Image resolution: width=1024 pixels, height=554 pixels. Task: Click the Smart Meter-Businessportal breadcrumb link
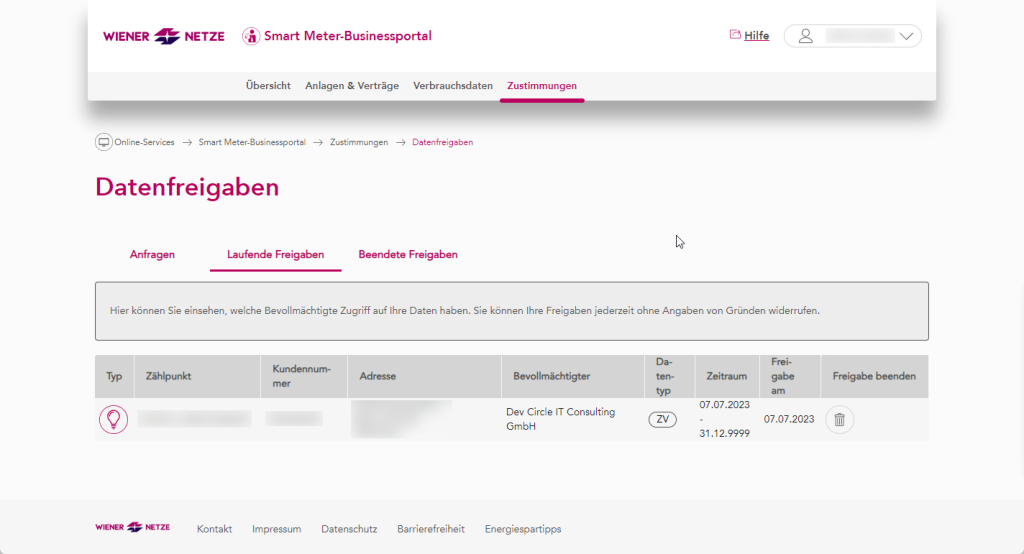[254, 142]
